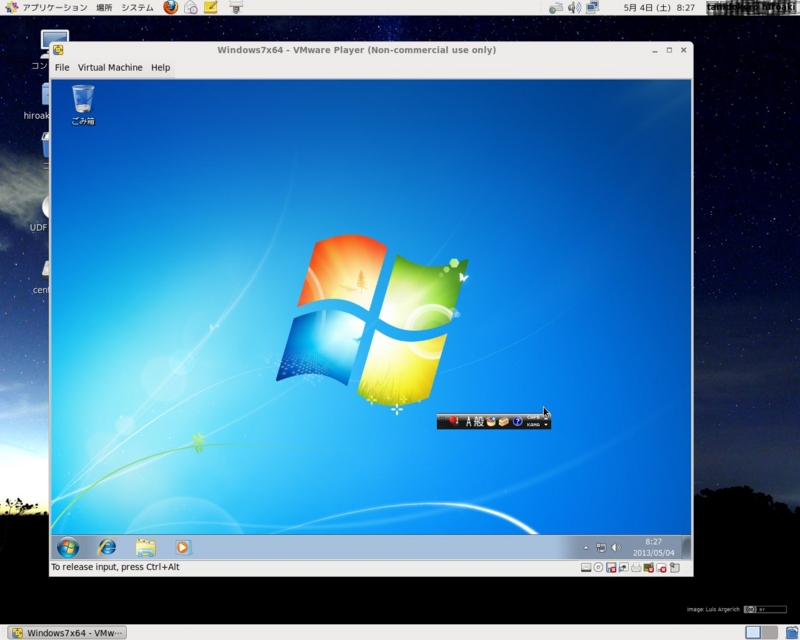Image resolution: width=800 pixels, height=640 pixels.
Task: Select the ごみ箱 recycle bin icon
Action: click(x=83, y=105)
